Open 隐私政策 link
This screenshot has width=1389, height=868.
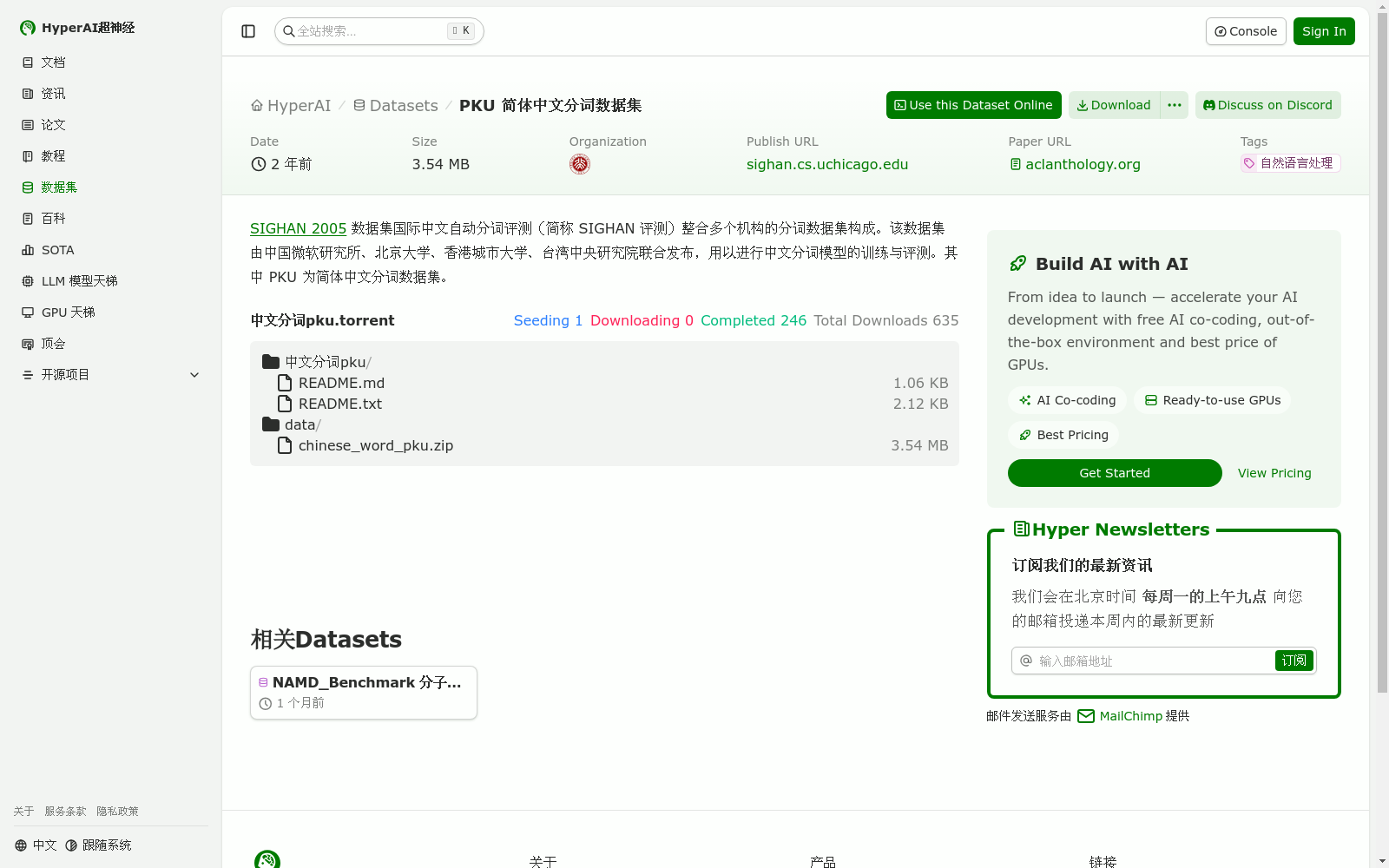[x=117, y=812]
